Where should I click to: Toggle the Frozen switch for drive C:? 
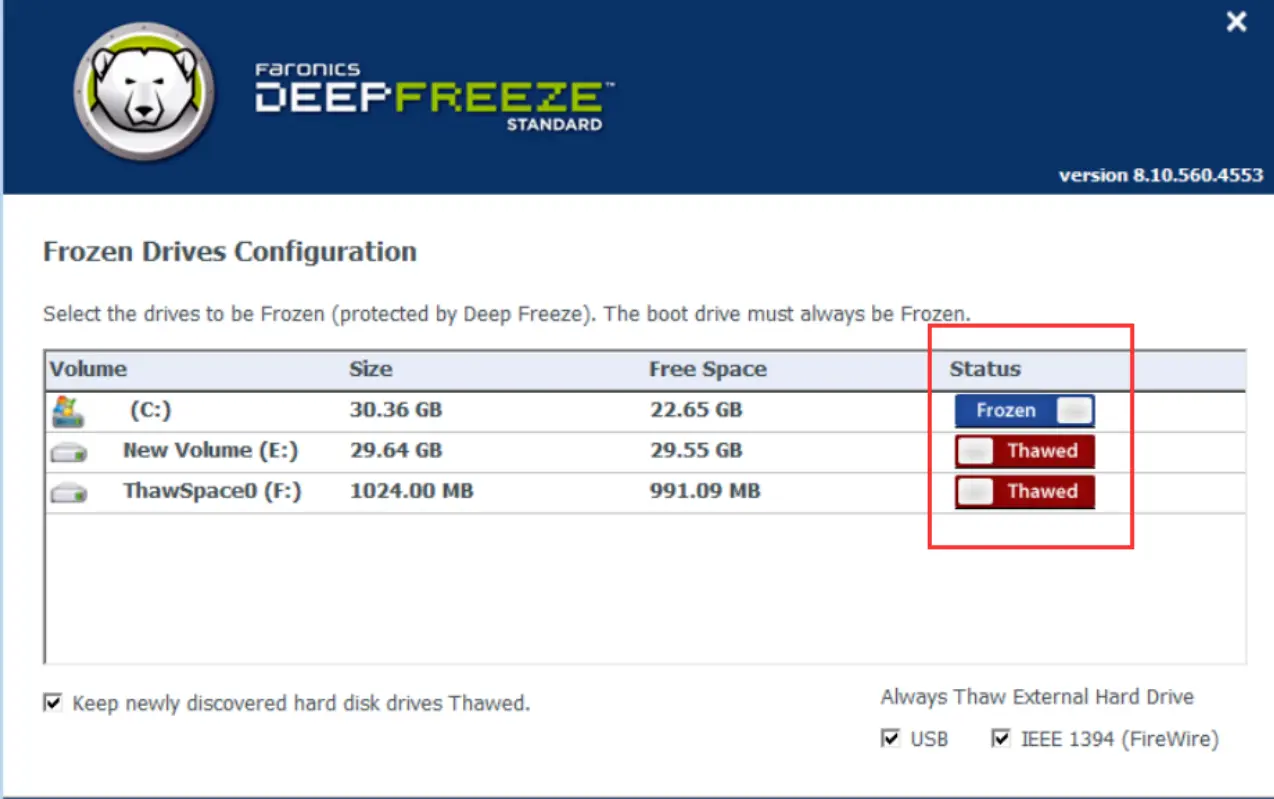tap(1024, 411)
